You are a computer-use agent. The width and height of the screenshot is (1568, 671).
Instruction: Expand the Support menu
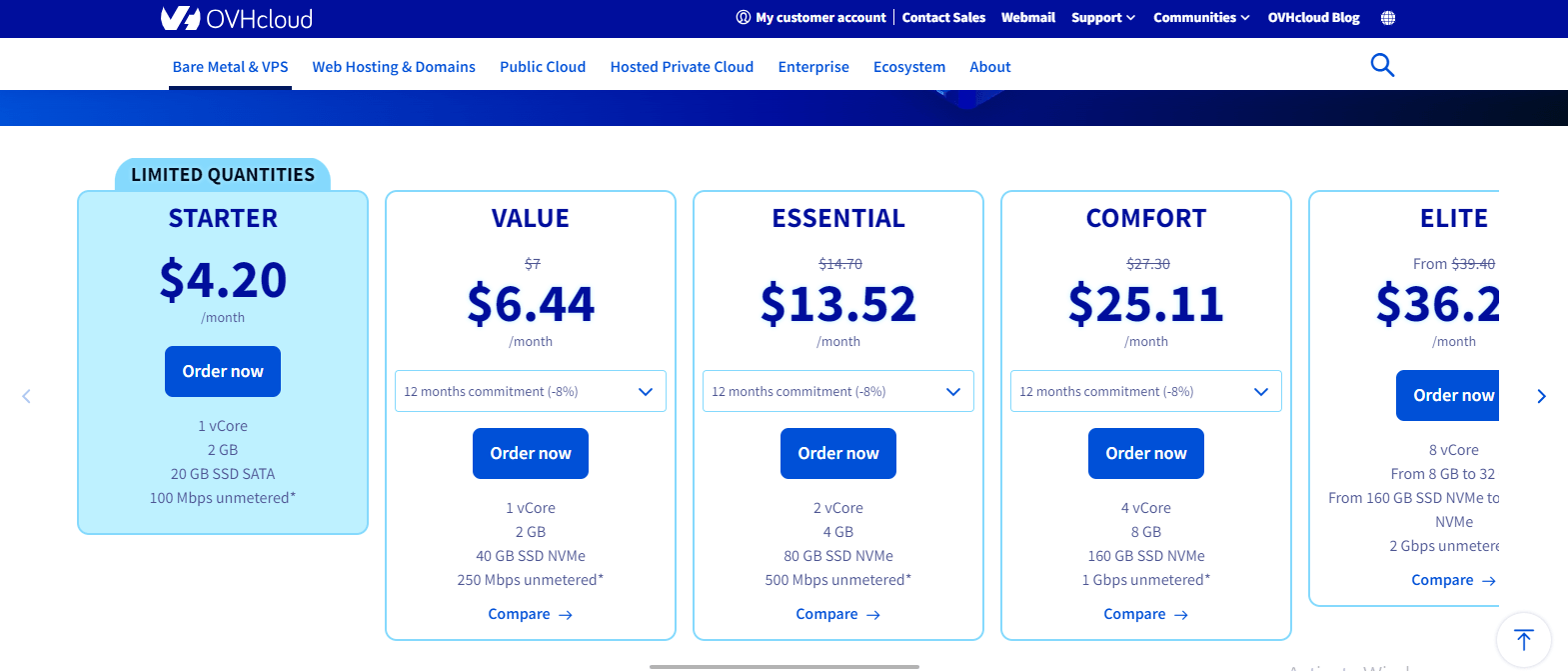tap(1103, 18)
